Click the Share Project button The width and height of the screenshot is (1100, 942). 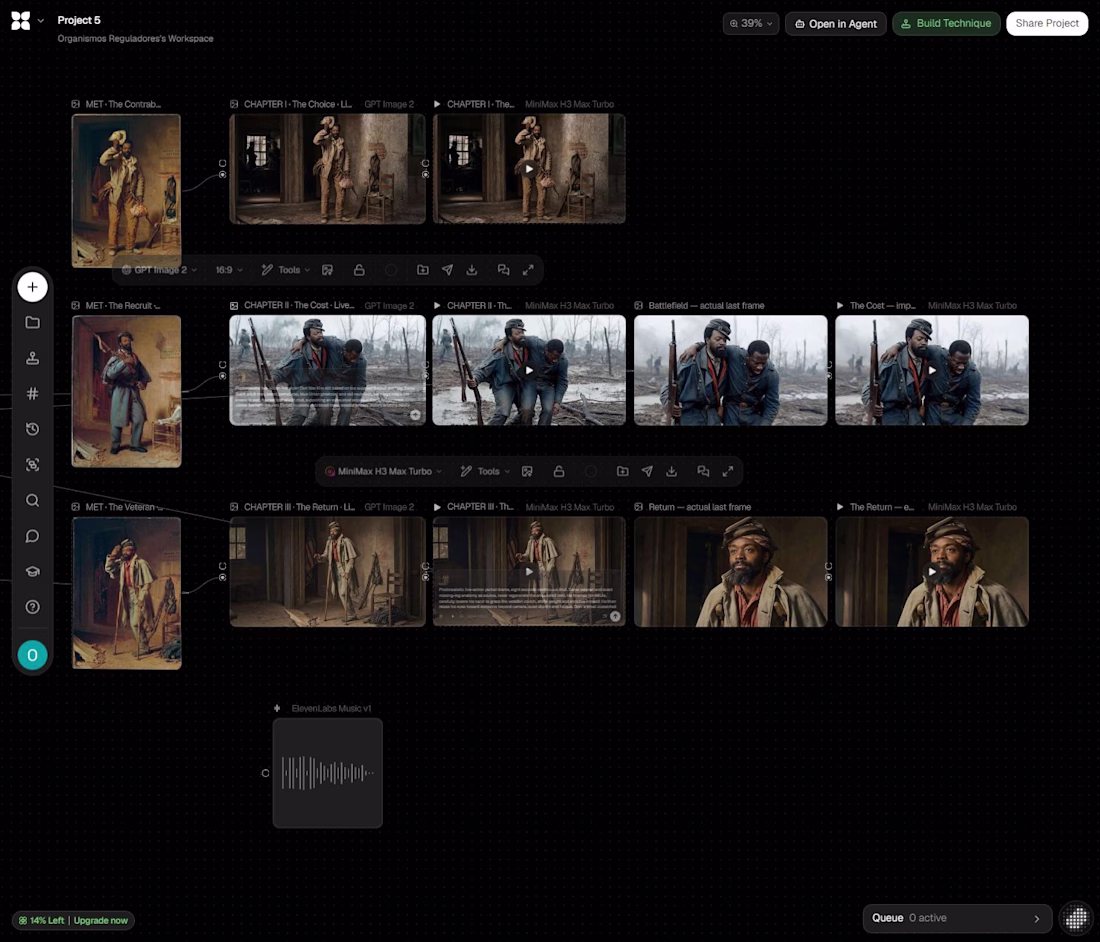click(x=1047, y=24)
